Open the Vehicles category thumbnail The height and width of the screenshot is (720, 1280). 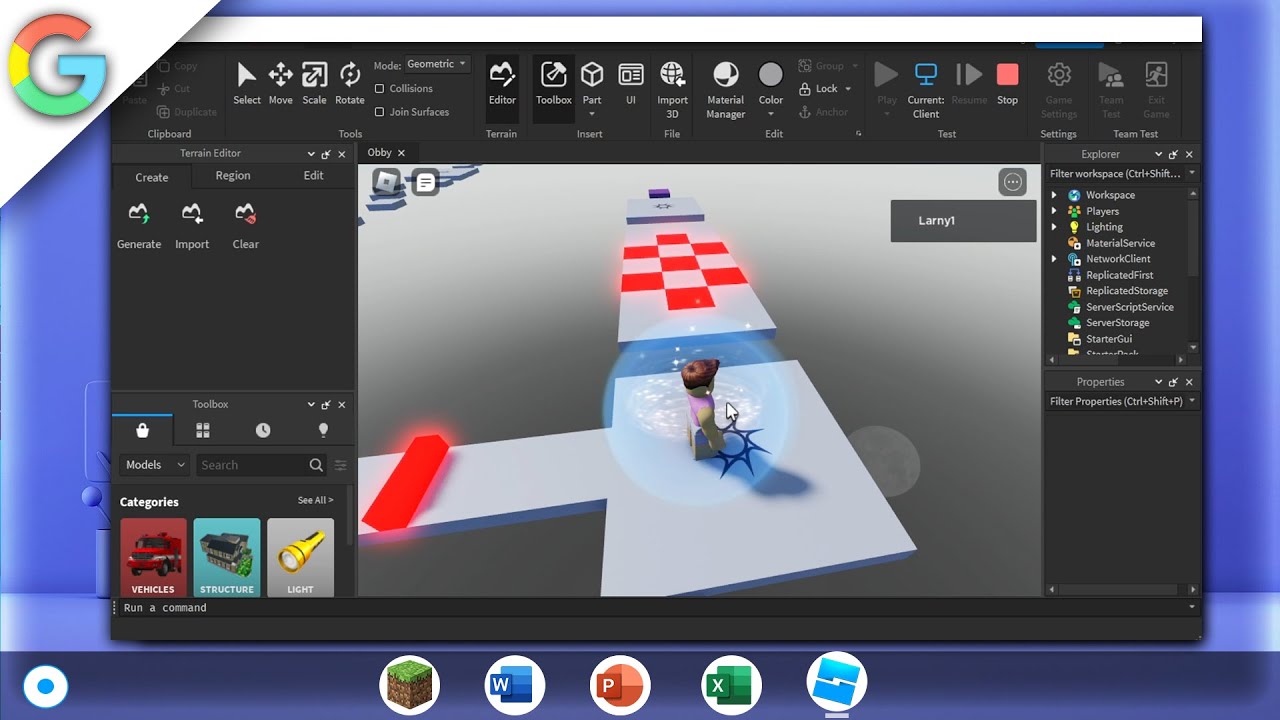click(153, 557)
